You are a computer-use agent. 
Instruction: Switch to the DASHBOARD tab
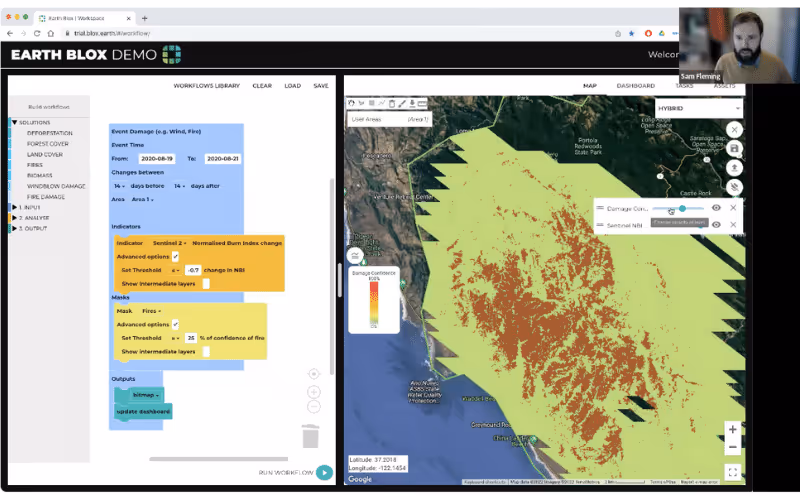coord(636,86)
